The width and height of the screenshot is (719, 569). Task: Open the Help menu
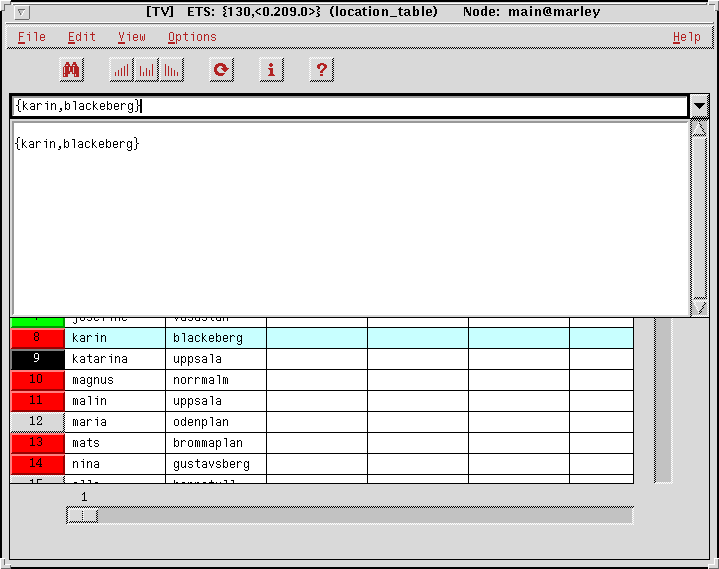click(x=686, y=37)
